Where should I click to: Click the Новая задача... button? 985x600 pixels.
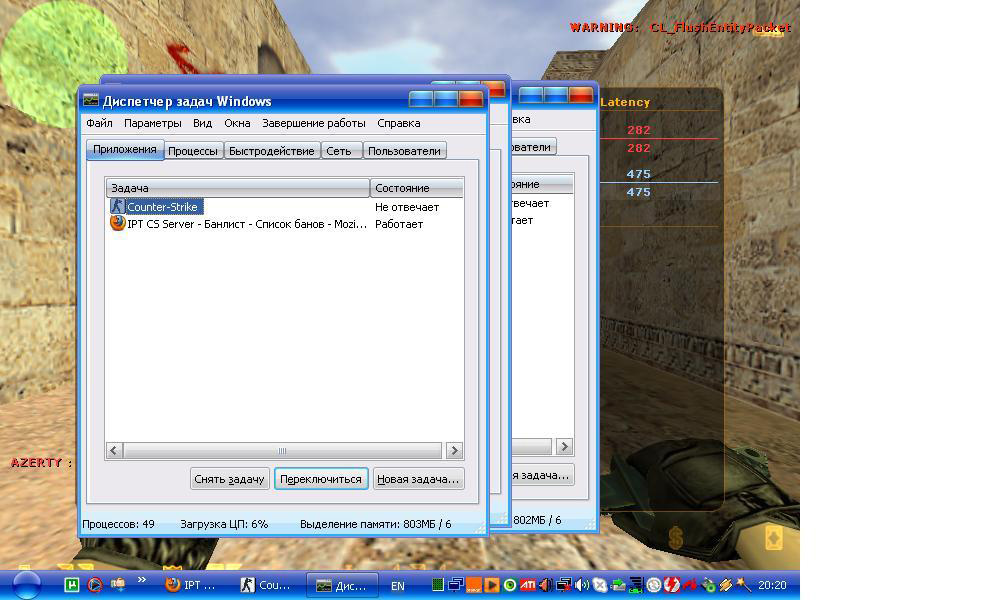(x=418, y=479)
